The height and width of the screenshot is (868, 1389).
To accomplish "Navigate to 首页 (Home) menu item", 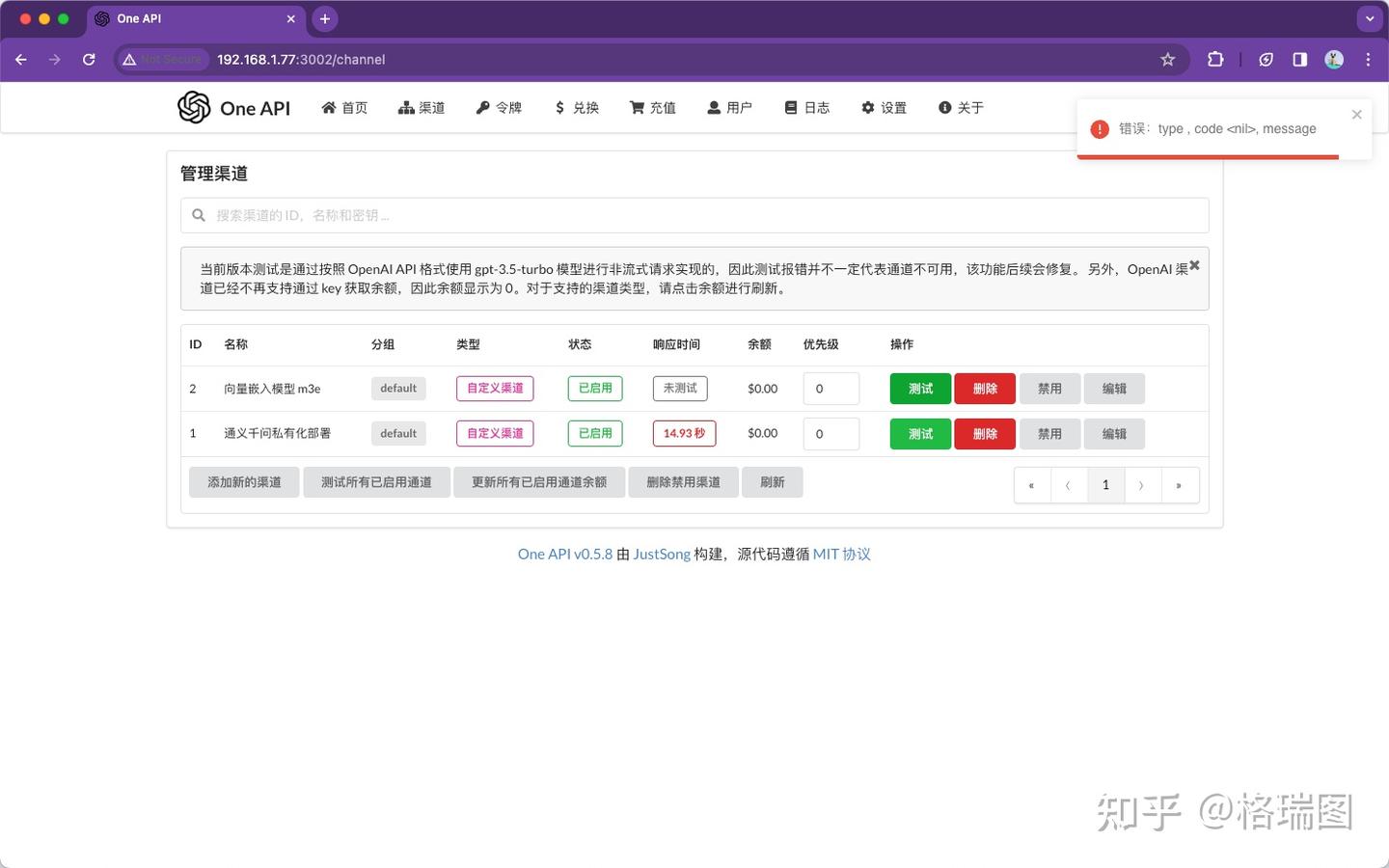I will [344, 107].
